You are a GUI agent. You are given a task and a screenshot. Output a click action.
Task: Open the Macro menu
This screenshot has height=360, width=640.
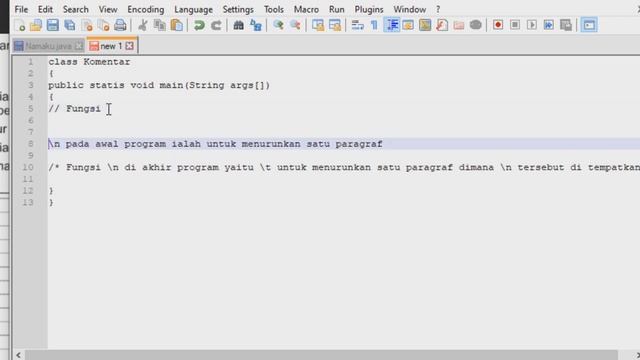coord(306,9)
